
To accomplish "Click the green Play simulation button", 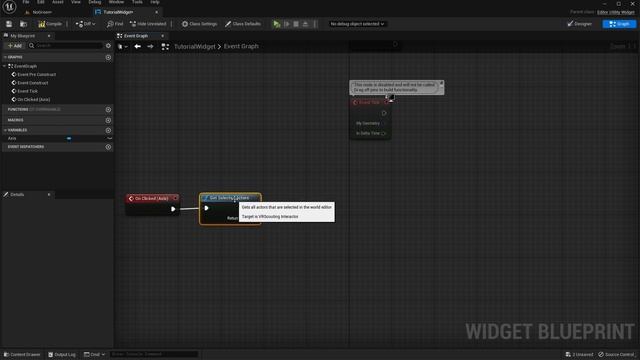I will 277,24.
